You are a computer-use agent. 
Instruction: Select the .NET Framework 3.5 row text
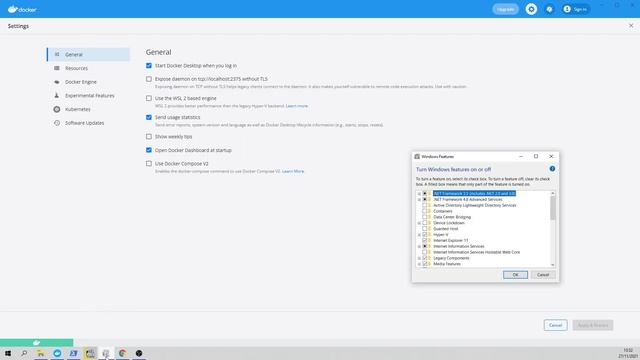474,193
